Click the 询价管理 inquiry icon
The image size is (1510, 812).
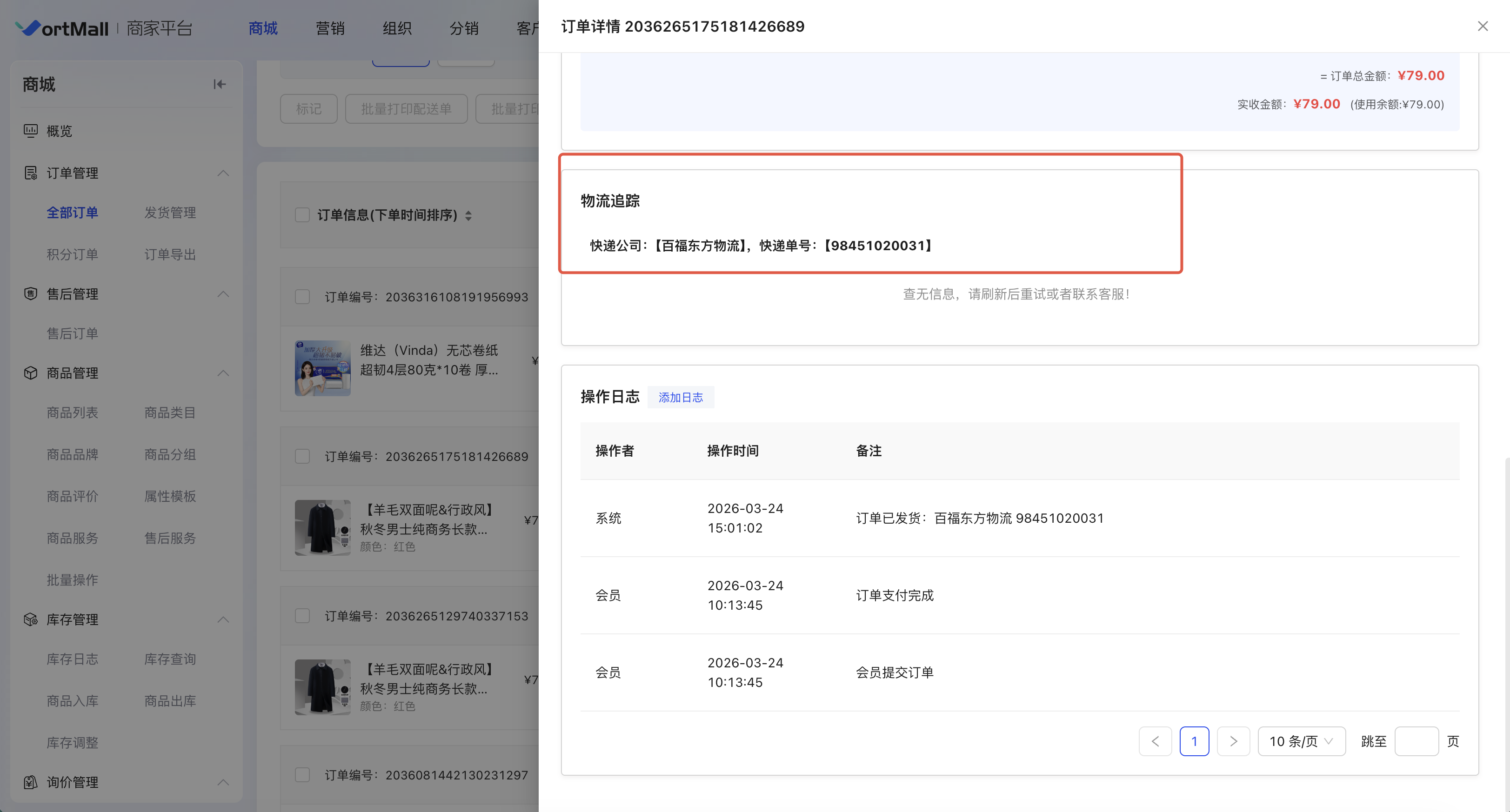click(31, 782)
